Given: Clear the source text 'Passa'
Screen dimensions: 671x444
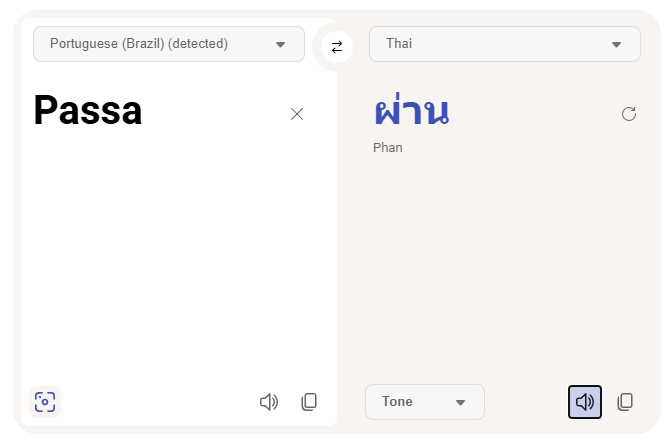Looking at the screenshot, I should click(x=297, y=114).
